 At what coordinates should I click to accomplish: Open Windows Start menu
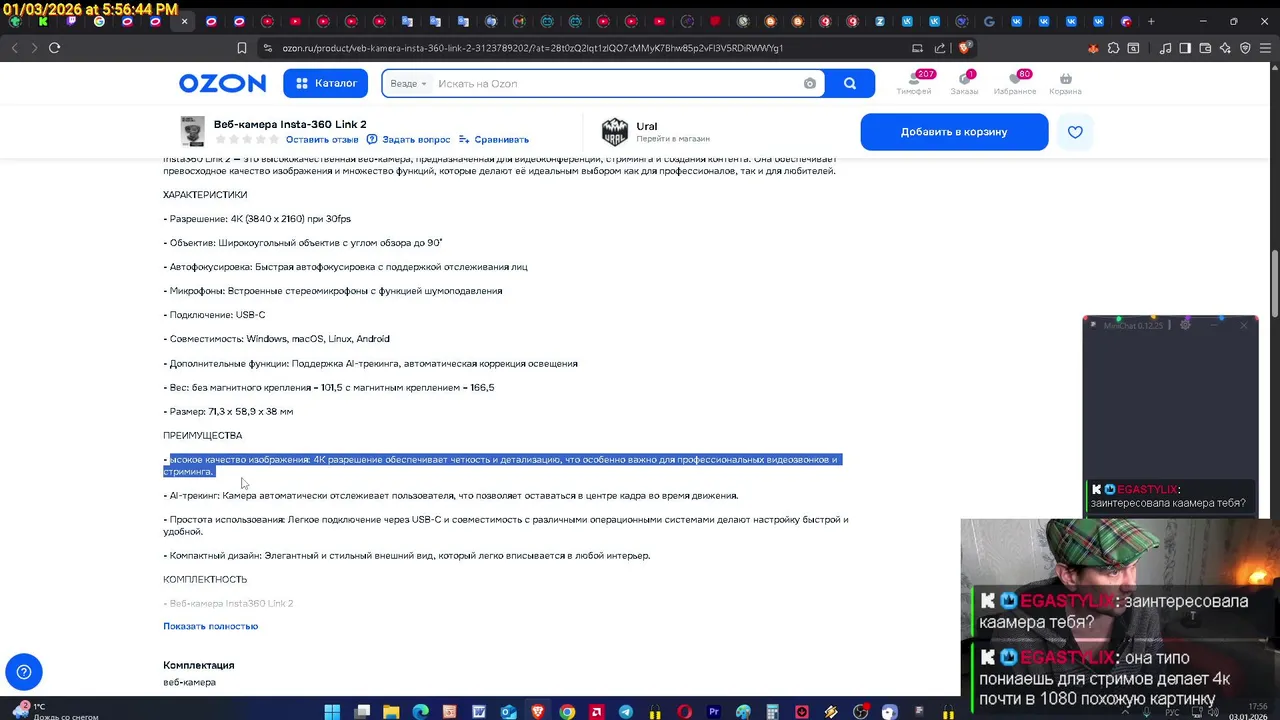(332, 711)
